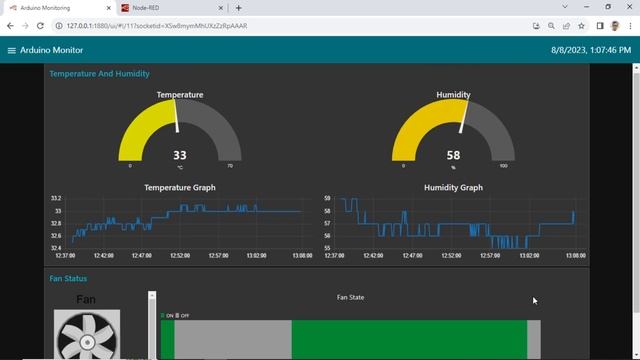Open Chrome three-dot menu
640x360 pixels.
click(630, 26)
